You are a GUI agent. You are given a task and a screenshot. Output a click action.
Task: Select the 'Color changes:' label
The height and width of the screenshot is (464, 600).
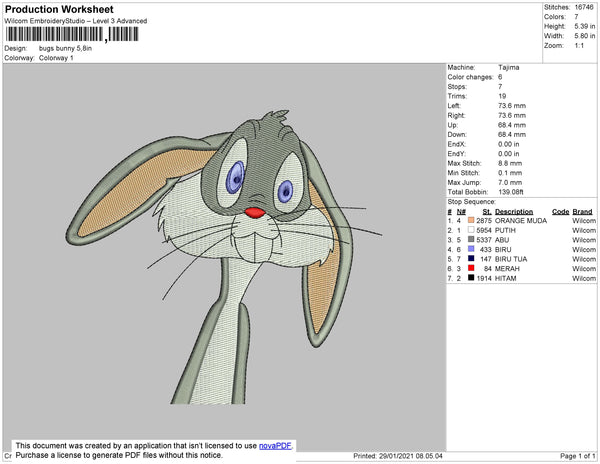(471, 77)
